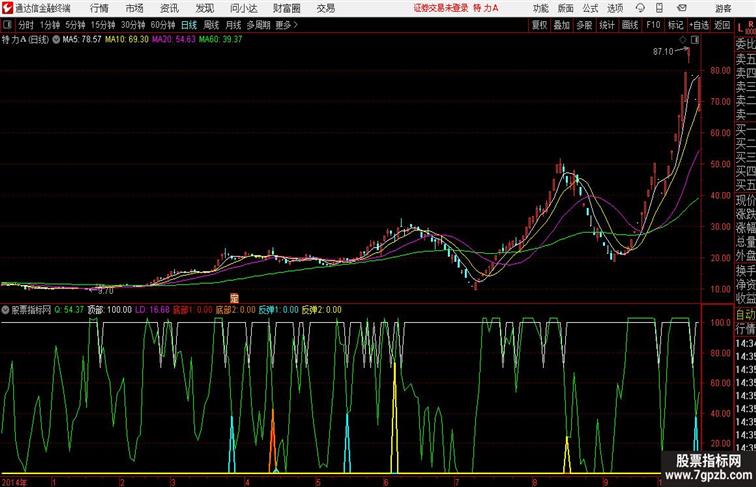Viewport: 756px width, 487px height.
Task: Expand the 更多 periods list
Action: (x=286, y=25)
